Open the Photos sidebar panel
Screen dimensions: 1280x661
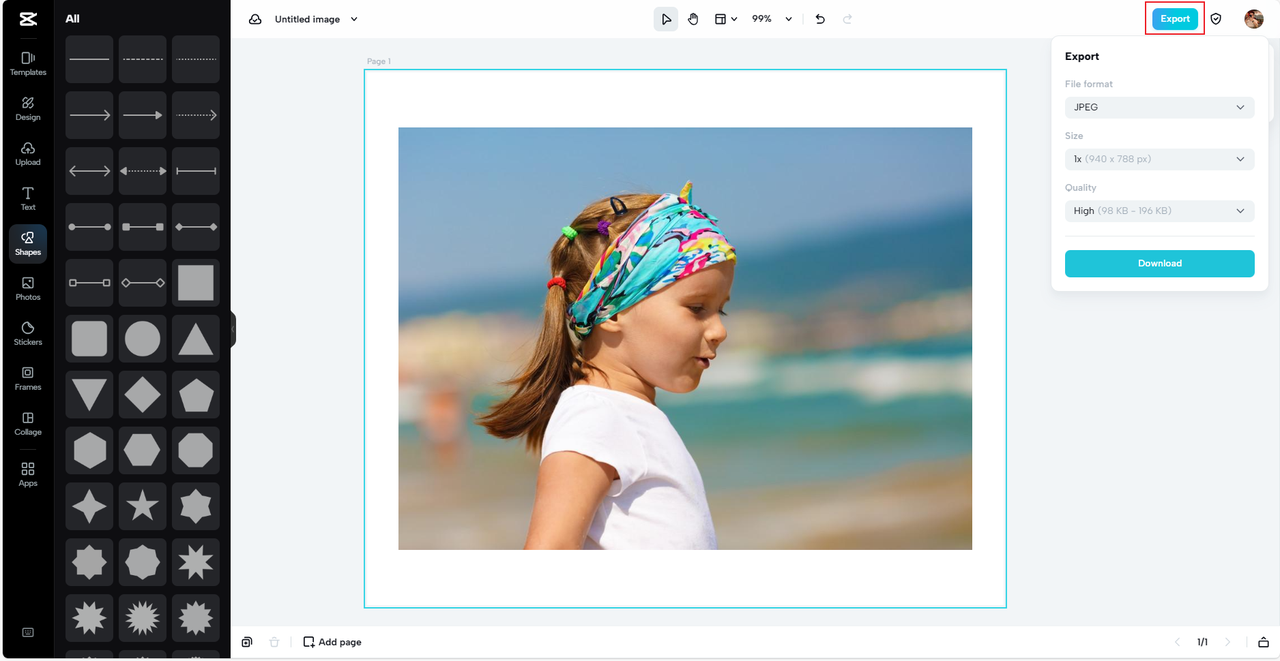tap(28, 289)
